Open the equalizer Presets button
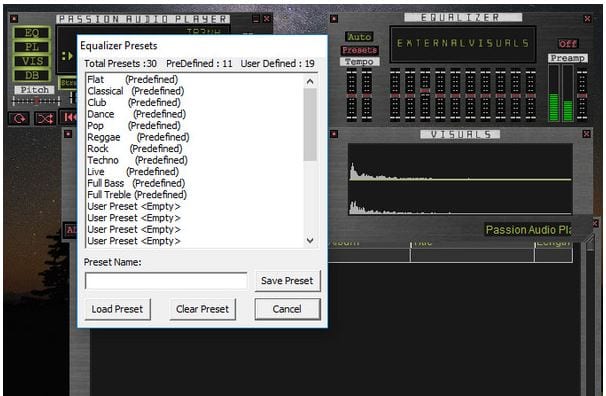Screen dimensions: 606x396 (x=359, y=50)
